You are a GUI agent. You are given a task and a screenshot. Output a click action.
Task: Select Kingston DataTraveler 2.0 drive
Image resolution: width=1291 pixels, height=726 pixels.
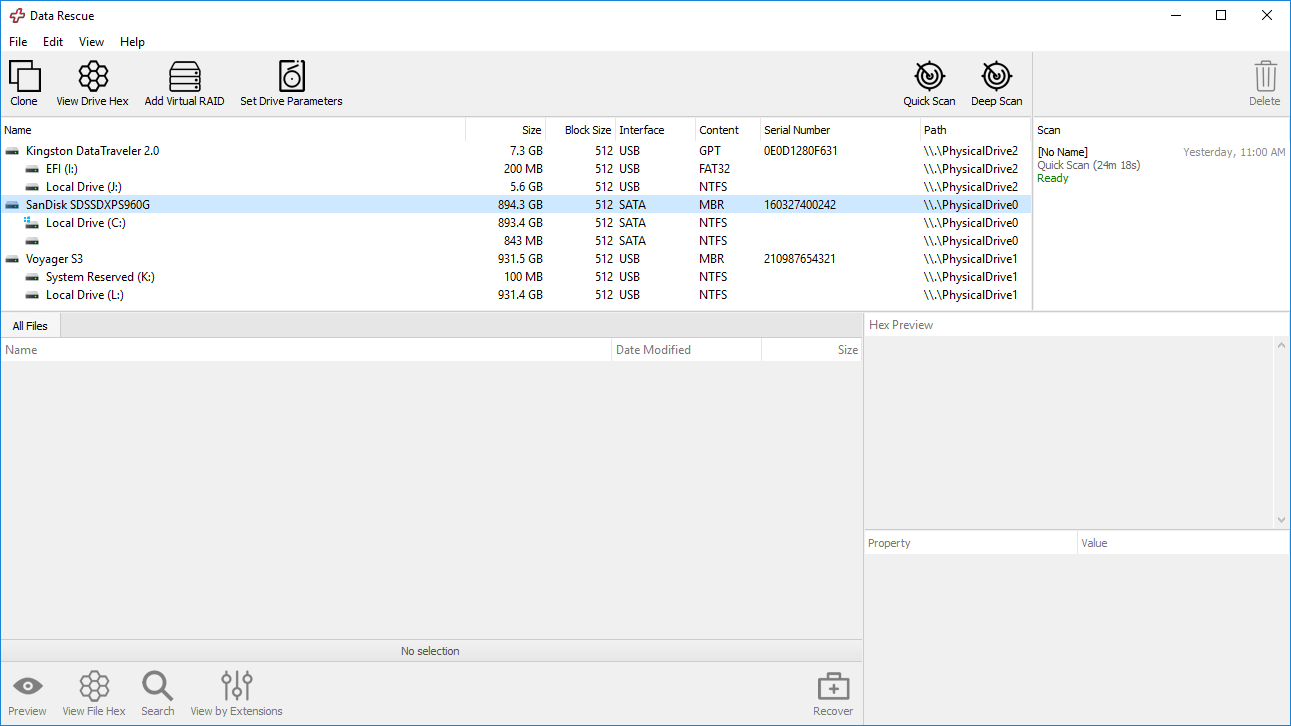tap(515, 151)
